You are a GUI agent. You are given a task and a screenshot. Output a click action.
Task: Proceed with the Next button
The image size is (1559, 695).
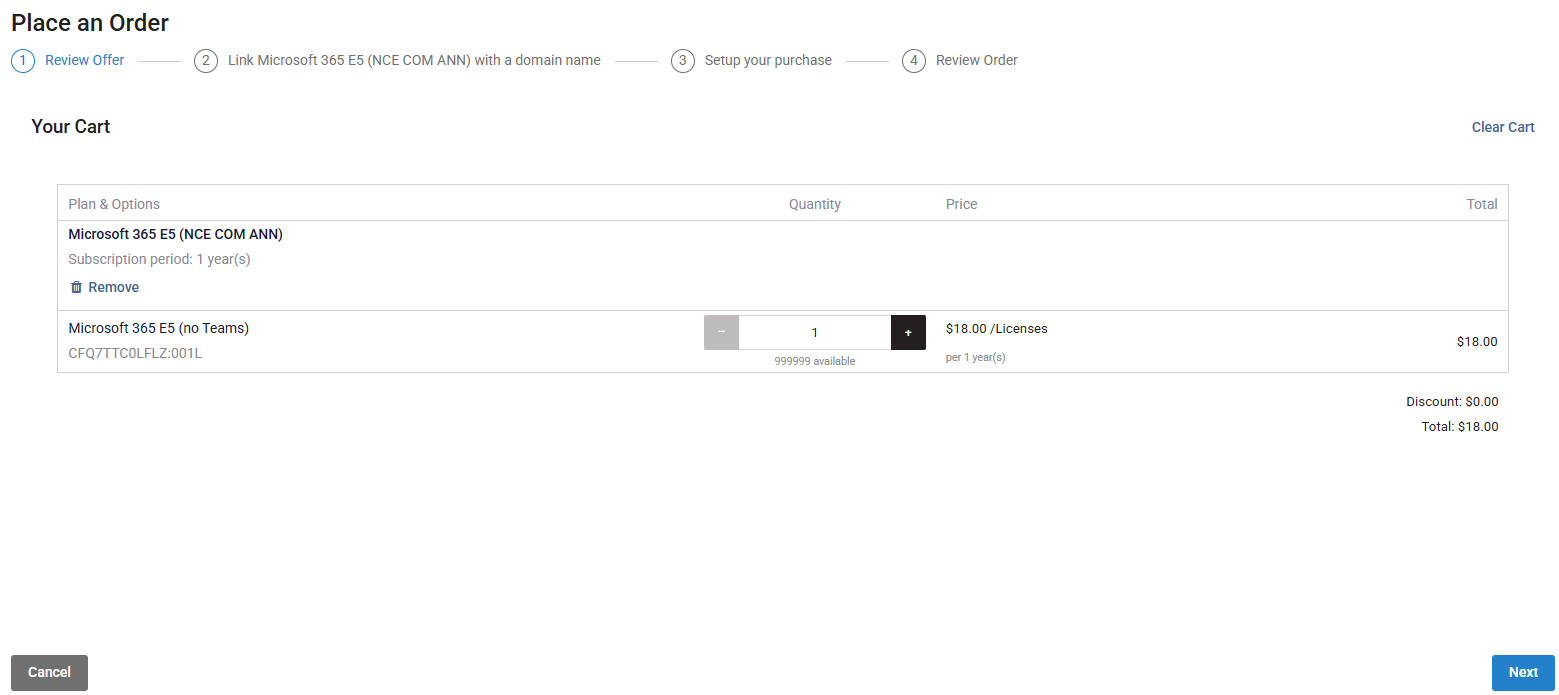1523,672
